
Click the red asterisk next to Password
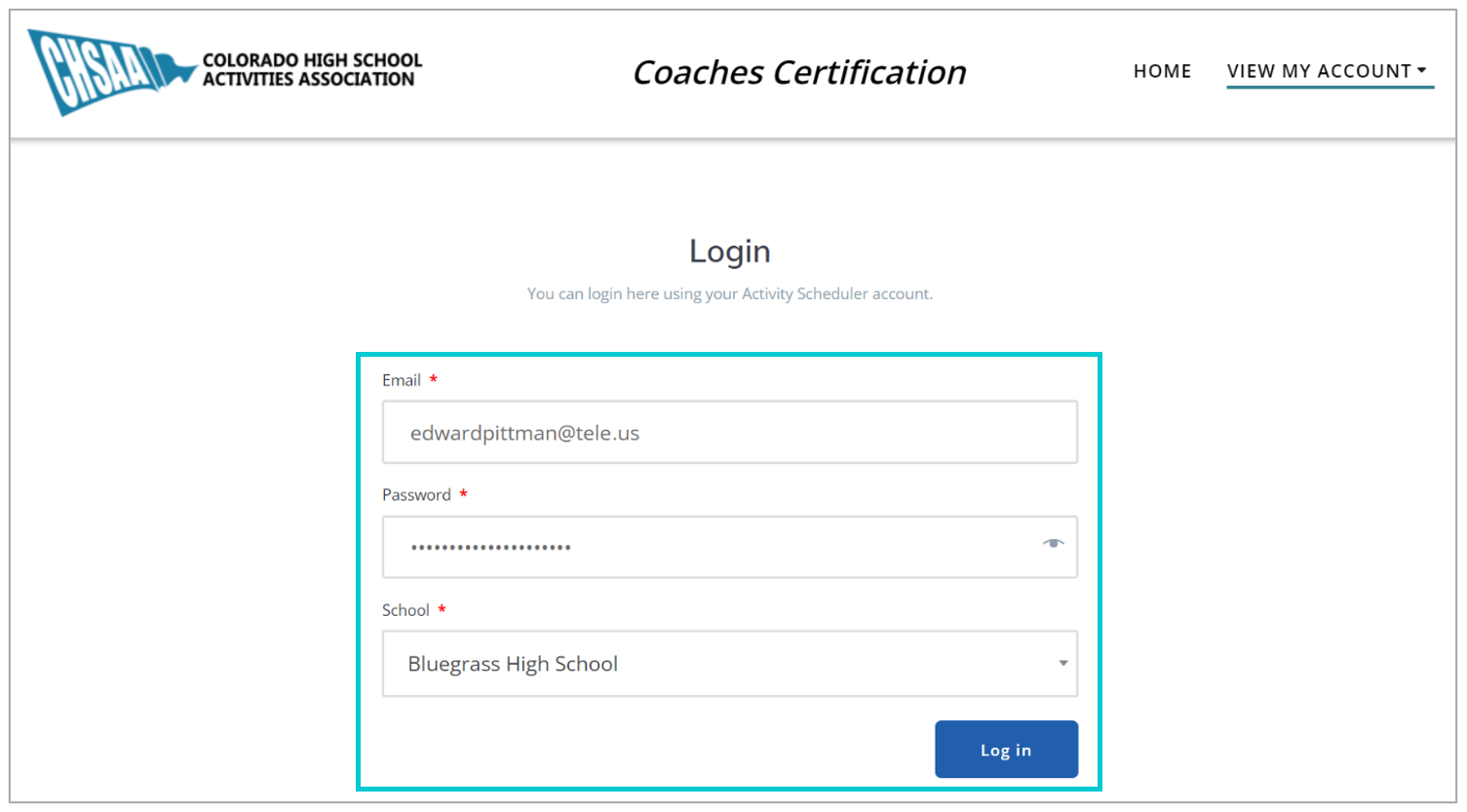[x=464, y=494]
